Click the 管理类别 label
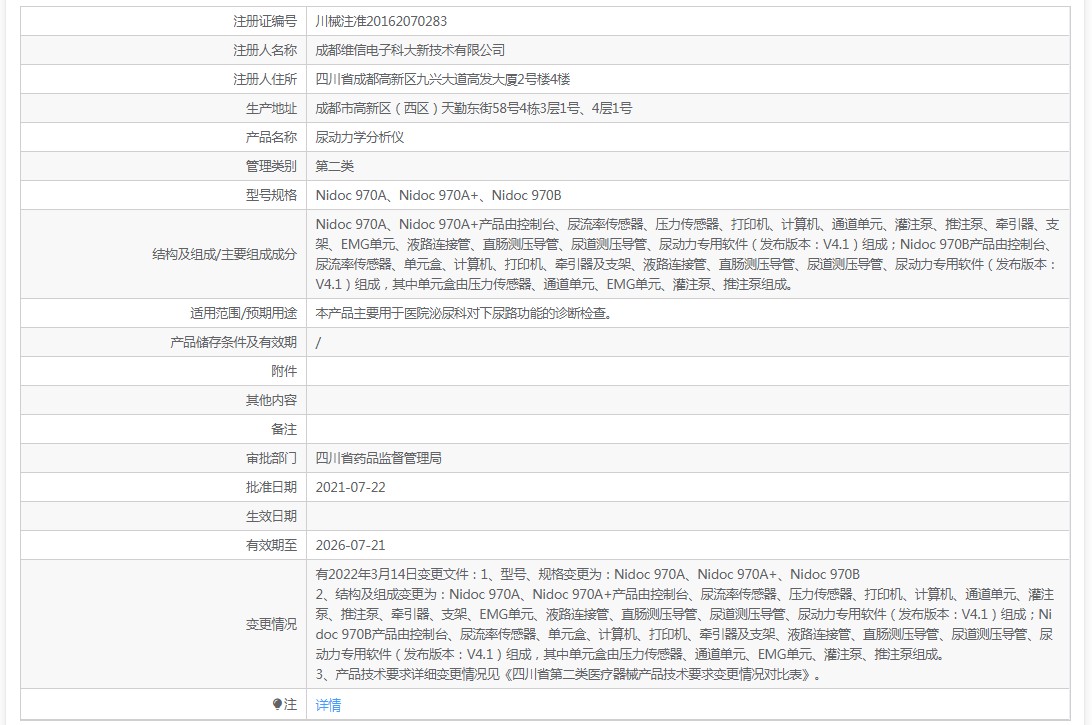Screen dimensions: 1092x725 pos(271,166)
